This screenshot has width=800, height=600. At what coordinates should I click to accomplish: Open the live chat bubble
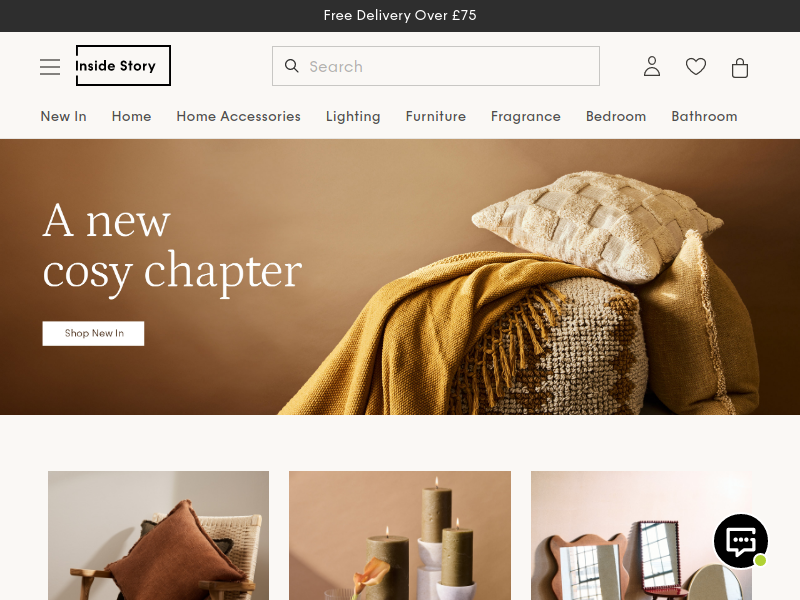[741, 541]
